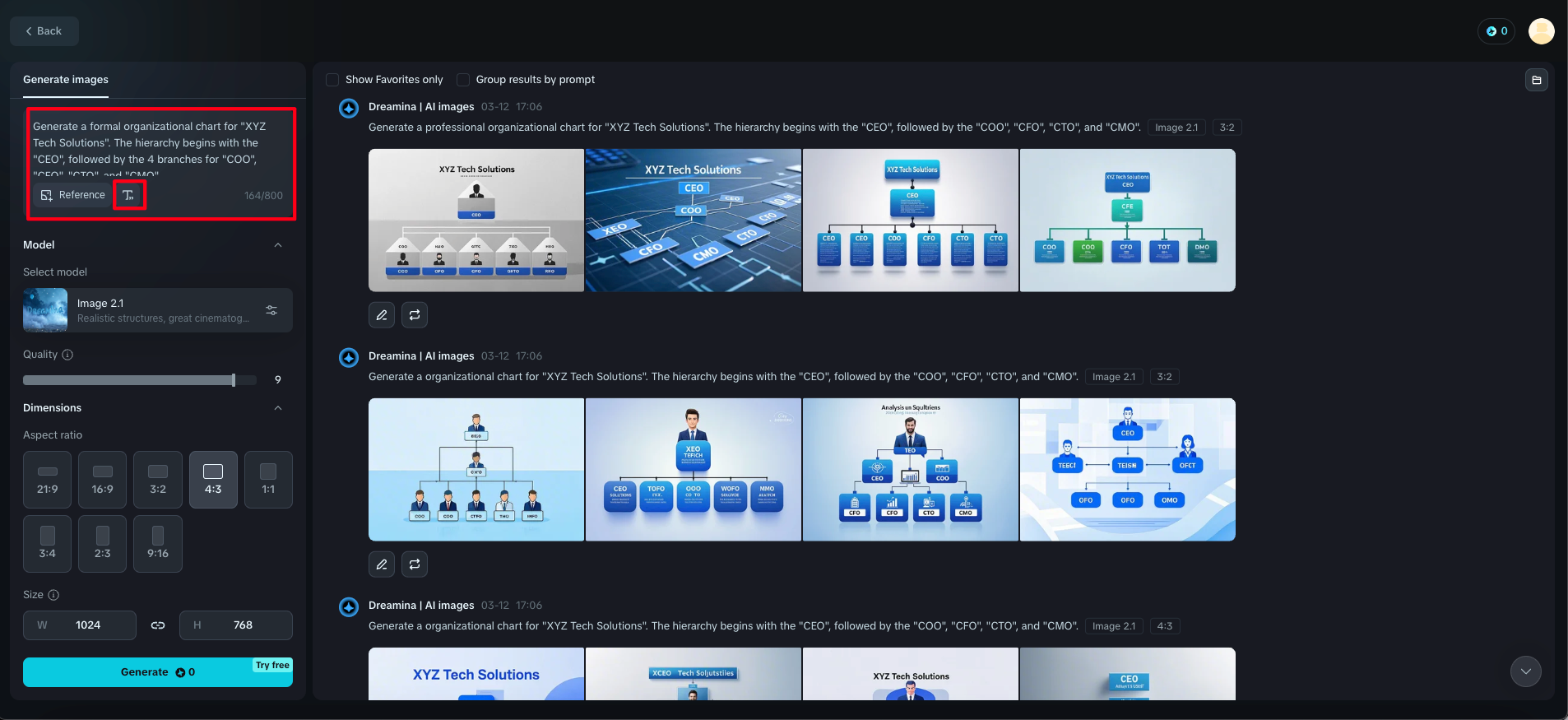Open the gray silhouette org chart thumbnail
This screenshot has height=720, width=1568.
[476, 221]
